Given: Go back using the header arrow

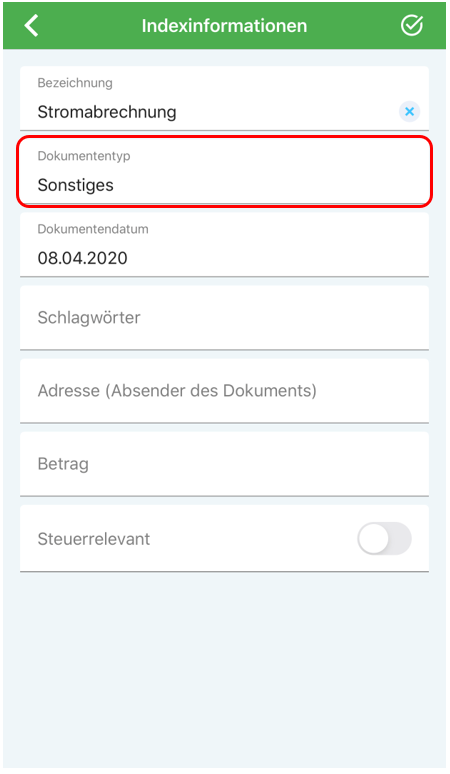Looking at the screenshot, I should (32, 25).
